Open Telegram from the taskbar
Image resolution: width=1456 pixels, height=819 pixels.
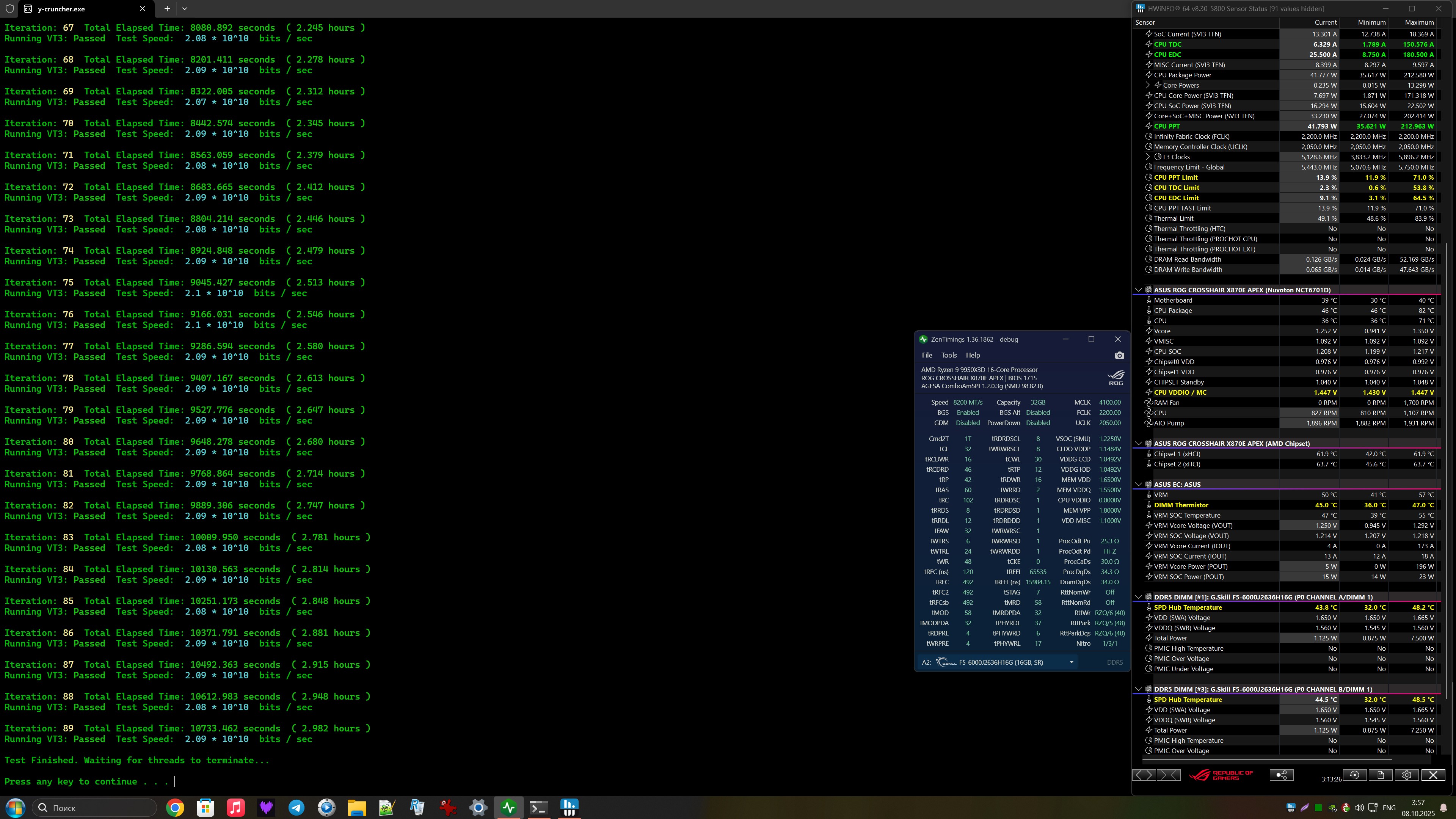tap(296, 808)
